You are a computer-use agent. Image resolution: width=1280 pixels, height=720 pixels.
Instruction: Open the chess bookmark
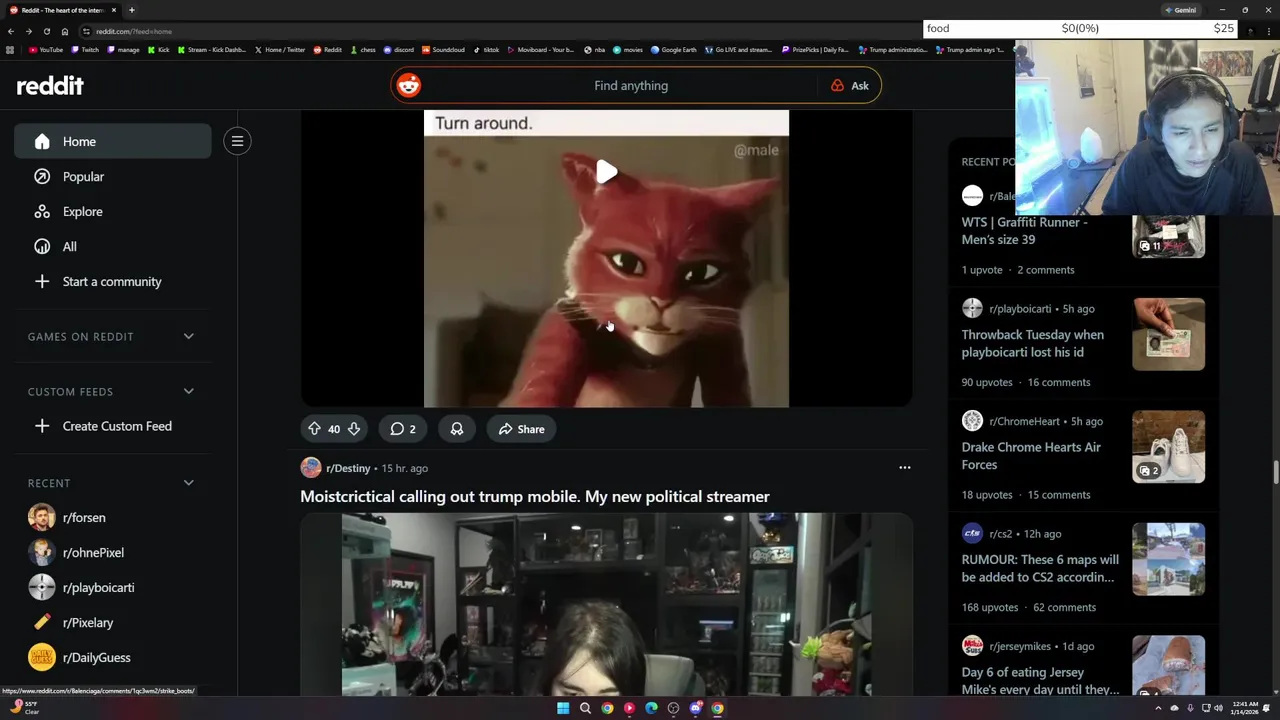tap(362, 49)
